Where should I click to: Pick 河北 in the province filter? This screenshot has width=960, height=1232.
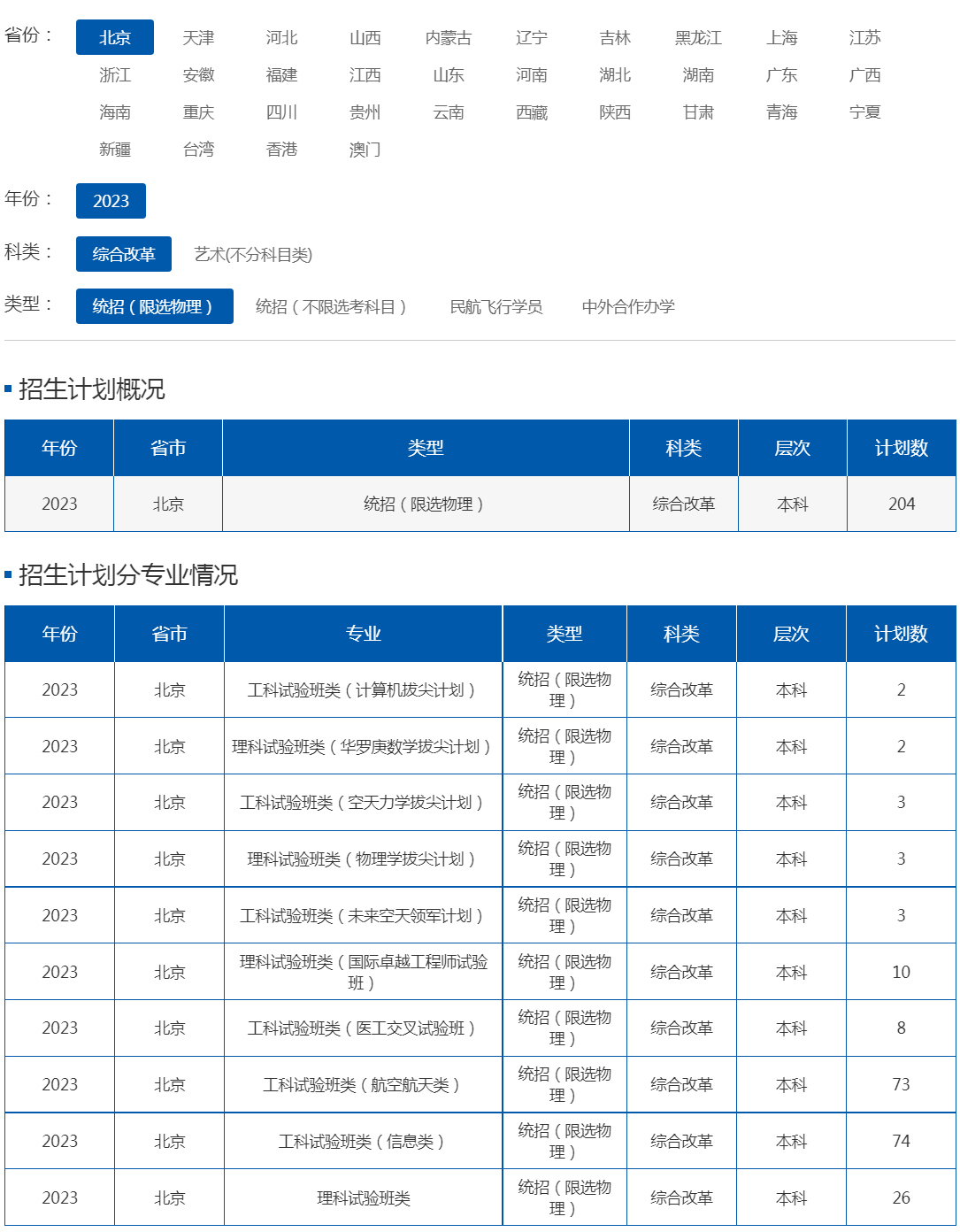[x=281, y=37]
